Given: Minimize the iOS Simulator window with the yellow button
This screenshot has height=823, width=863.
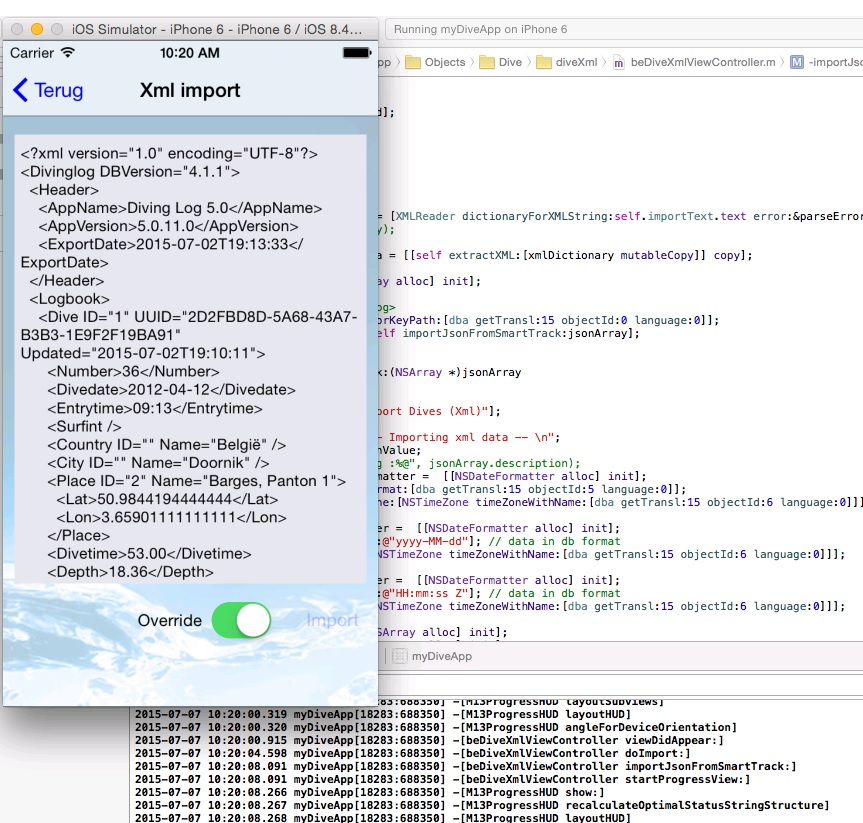Looking at the screenshot, I should (37, 29).
